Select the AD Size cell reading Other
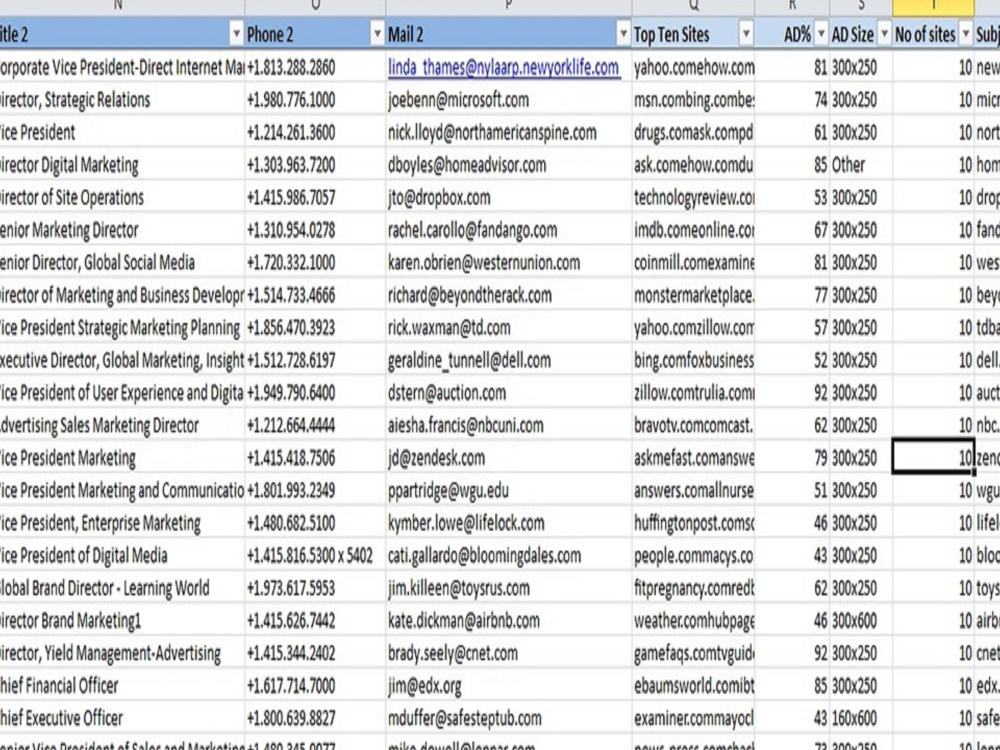 (x=860, y=165)
